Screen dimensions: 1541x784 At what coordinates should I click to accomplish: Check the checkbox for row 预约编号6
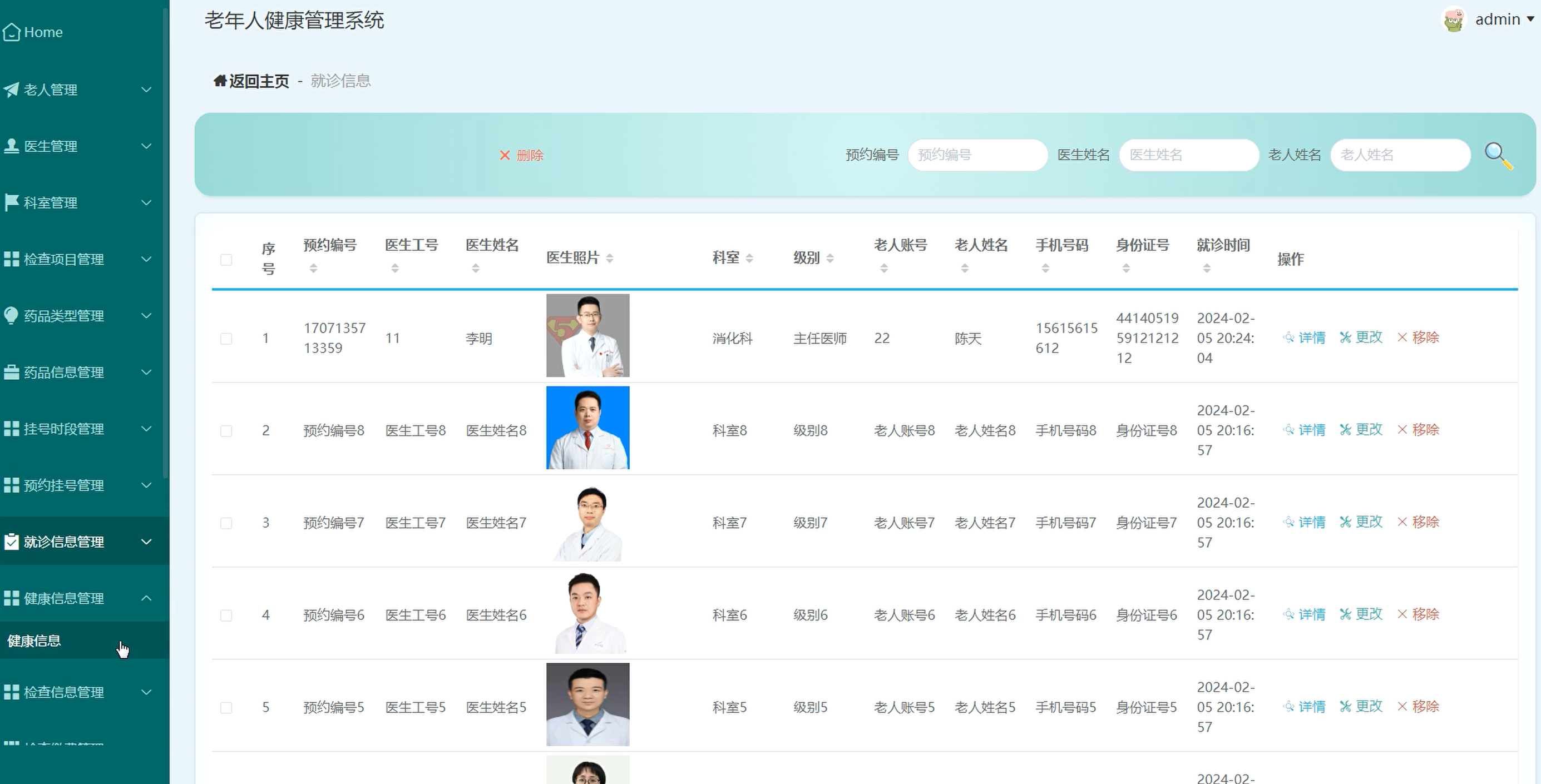click(x=226, y=616)
